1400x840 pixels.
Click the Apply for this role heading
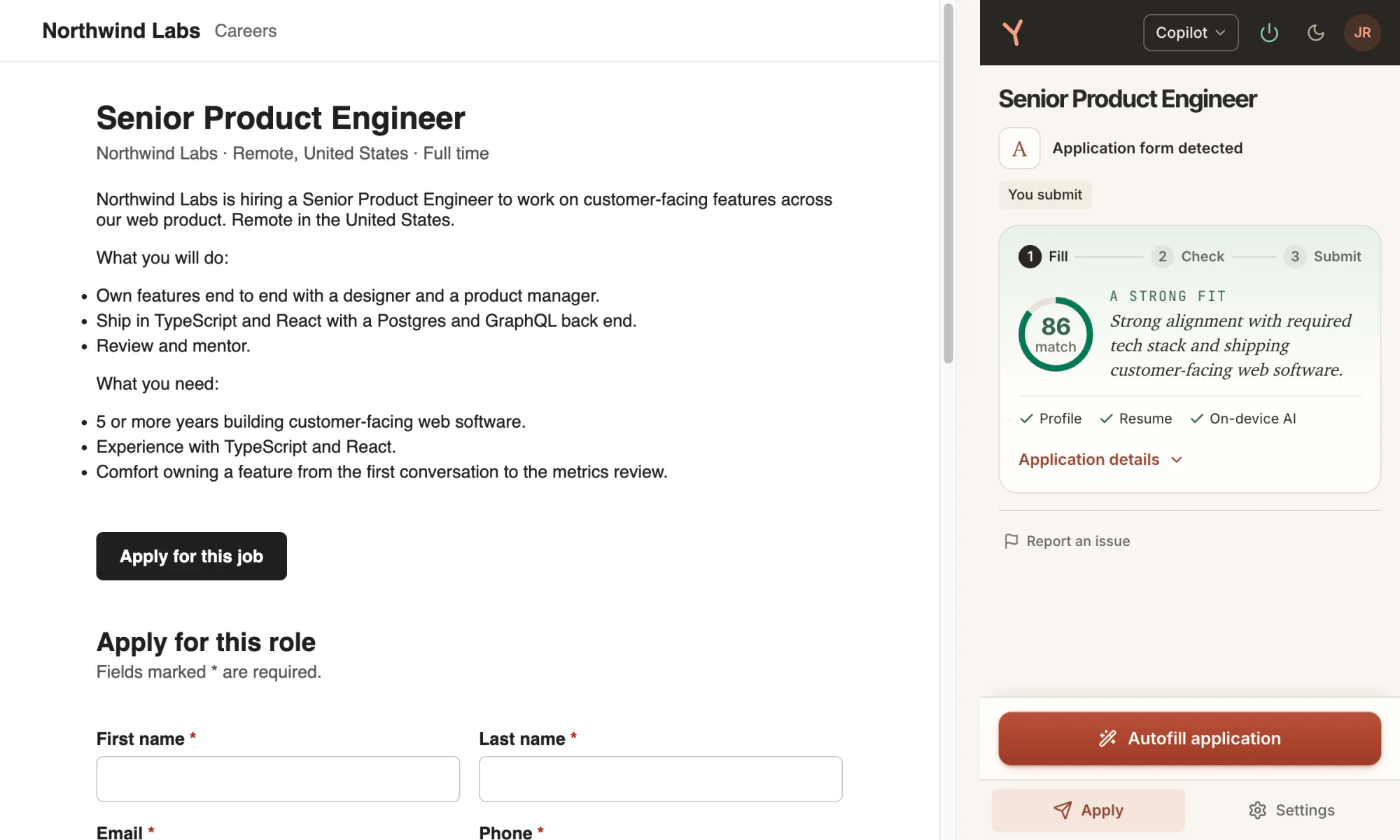(206, 642)
